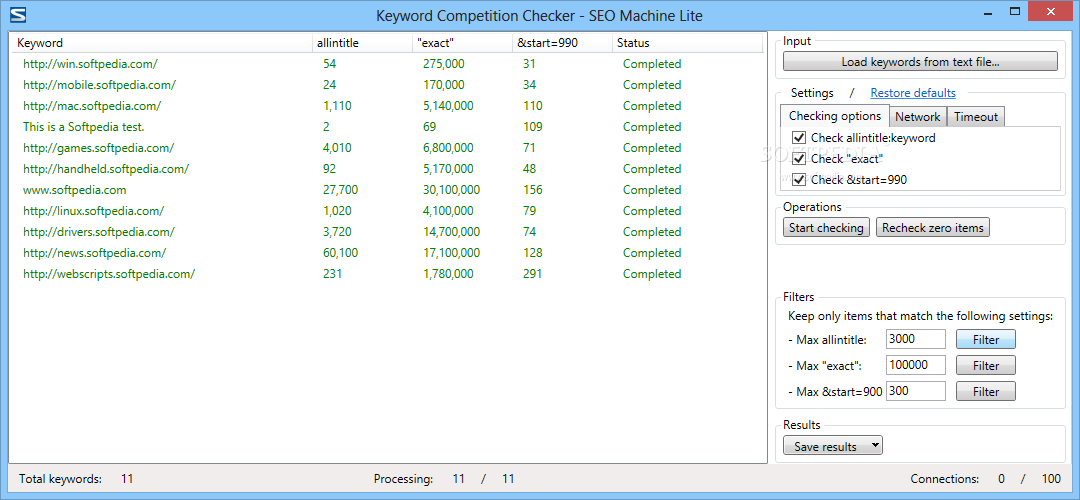Click Recheck zero items button

tap(933, 227)
